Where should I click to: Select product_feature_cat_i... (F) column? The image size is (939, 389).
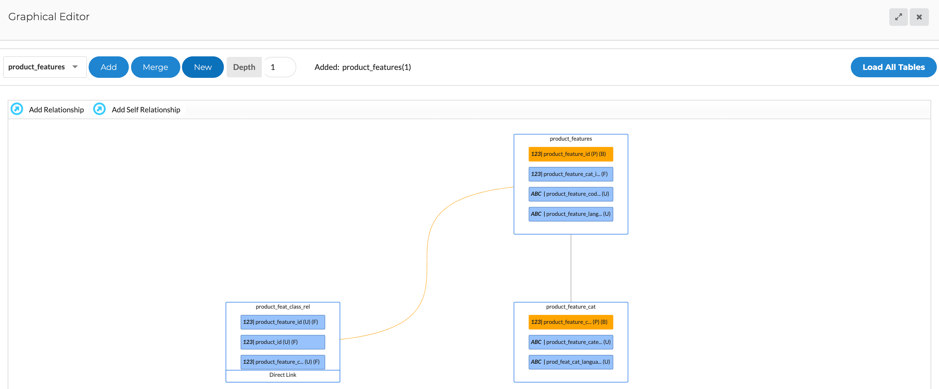click(571, 174)
